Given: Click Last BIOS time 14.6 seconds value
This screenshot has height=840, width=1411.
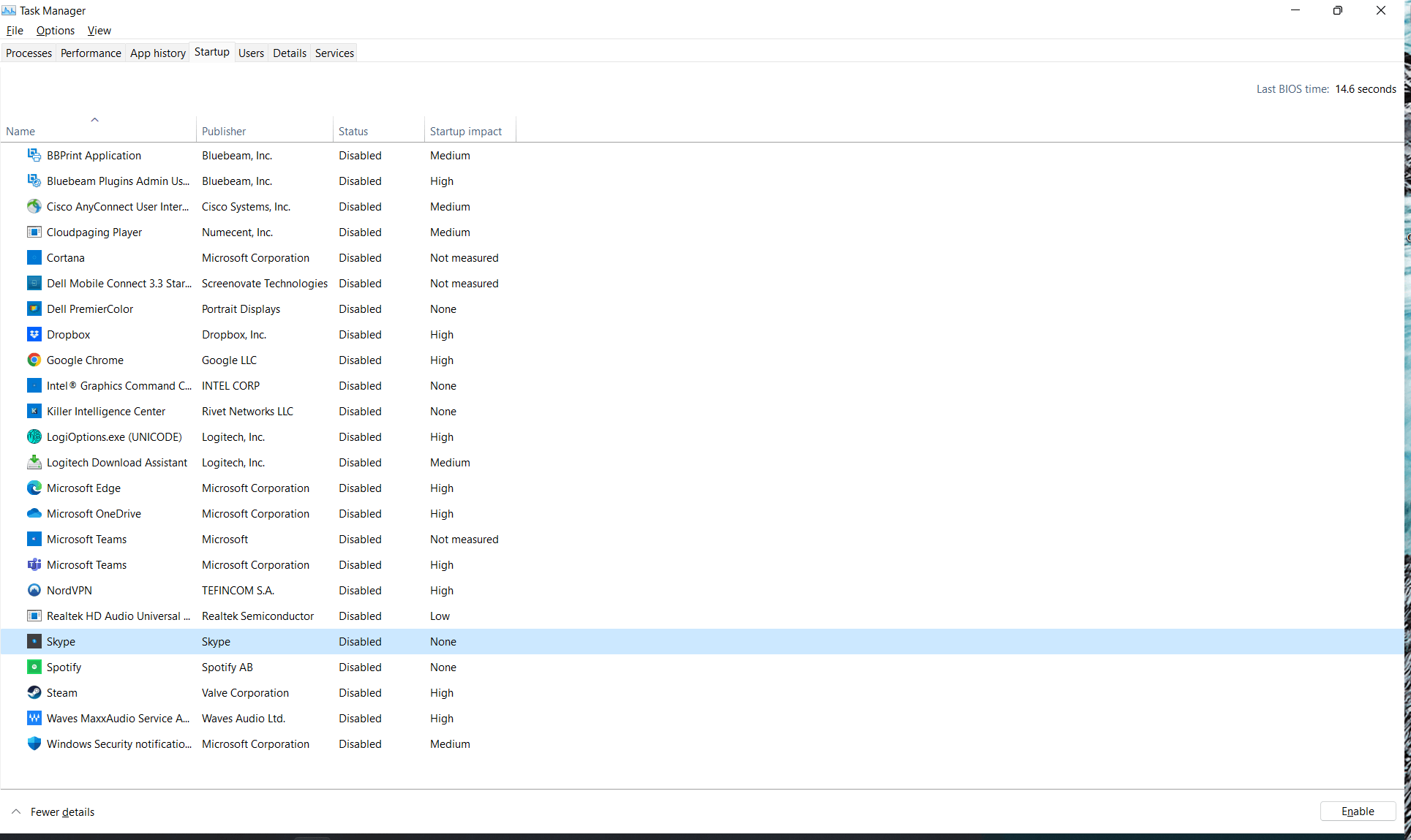Looking at the screenshot, I should [x=1365, y=88].
